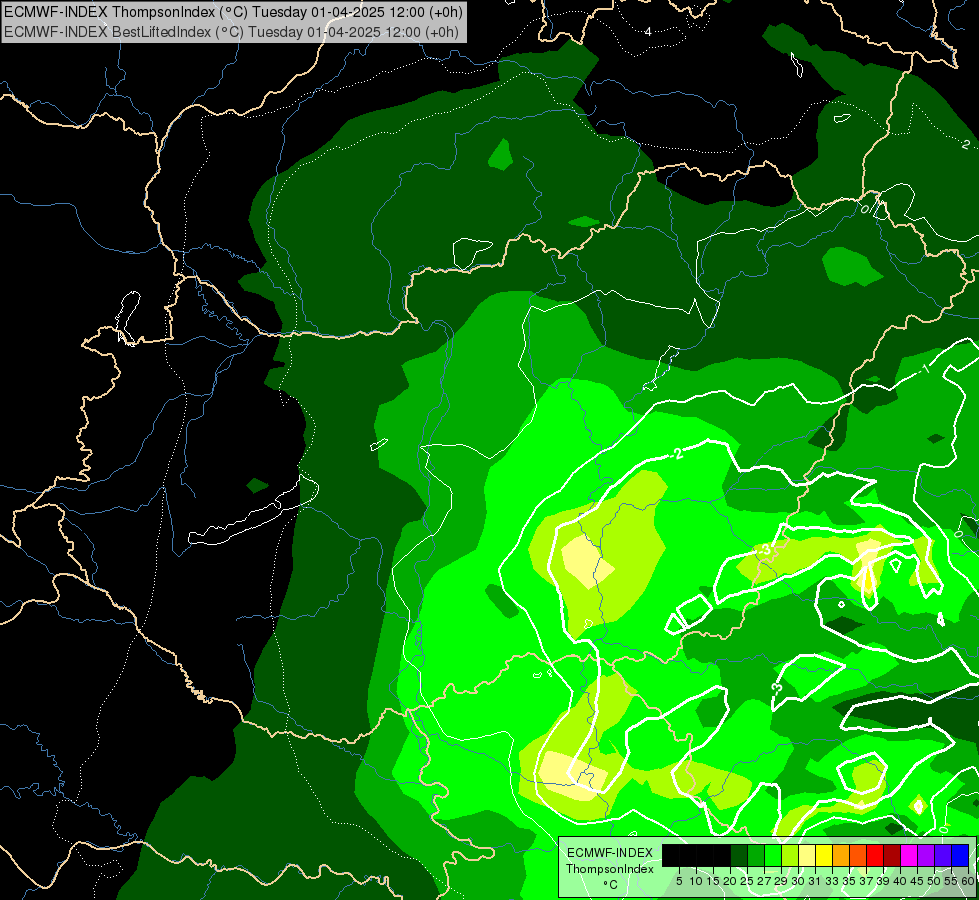Click the legend tick value 30
The image size is (979, 900).
pyautogui.click(x=799, y=881)
